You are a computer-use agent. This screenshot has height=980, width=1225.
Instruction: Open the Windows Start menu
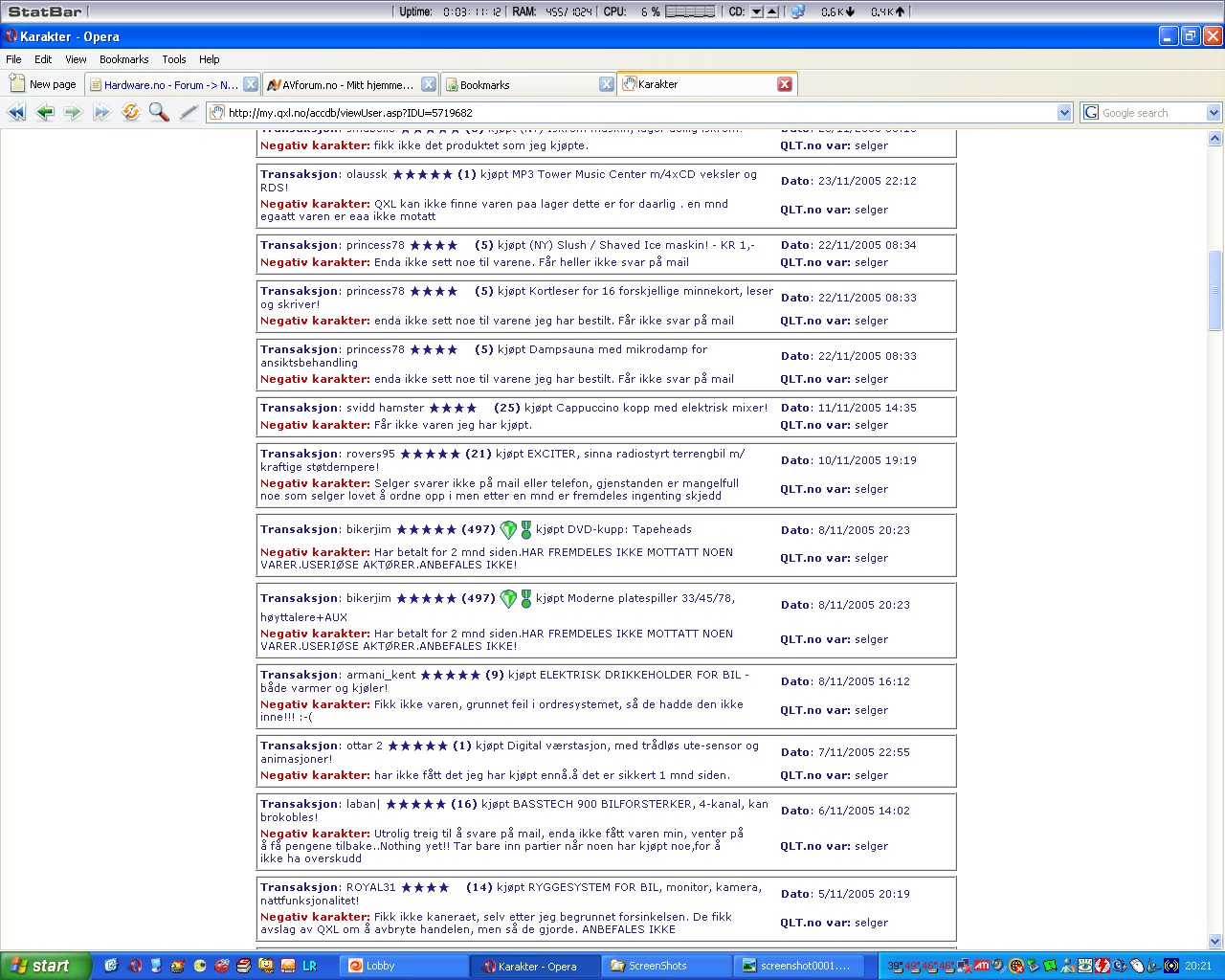click(46, 966)
